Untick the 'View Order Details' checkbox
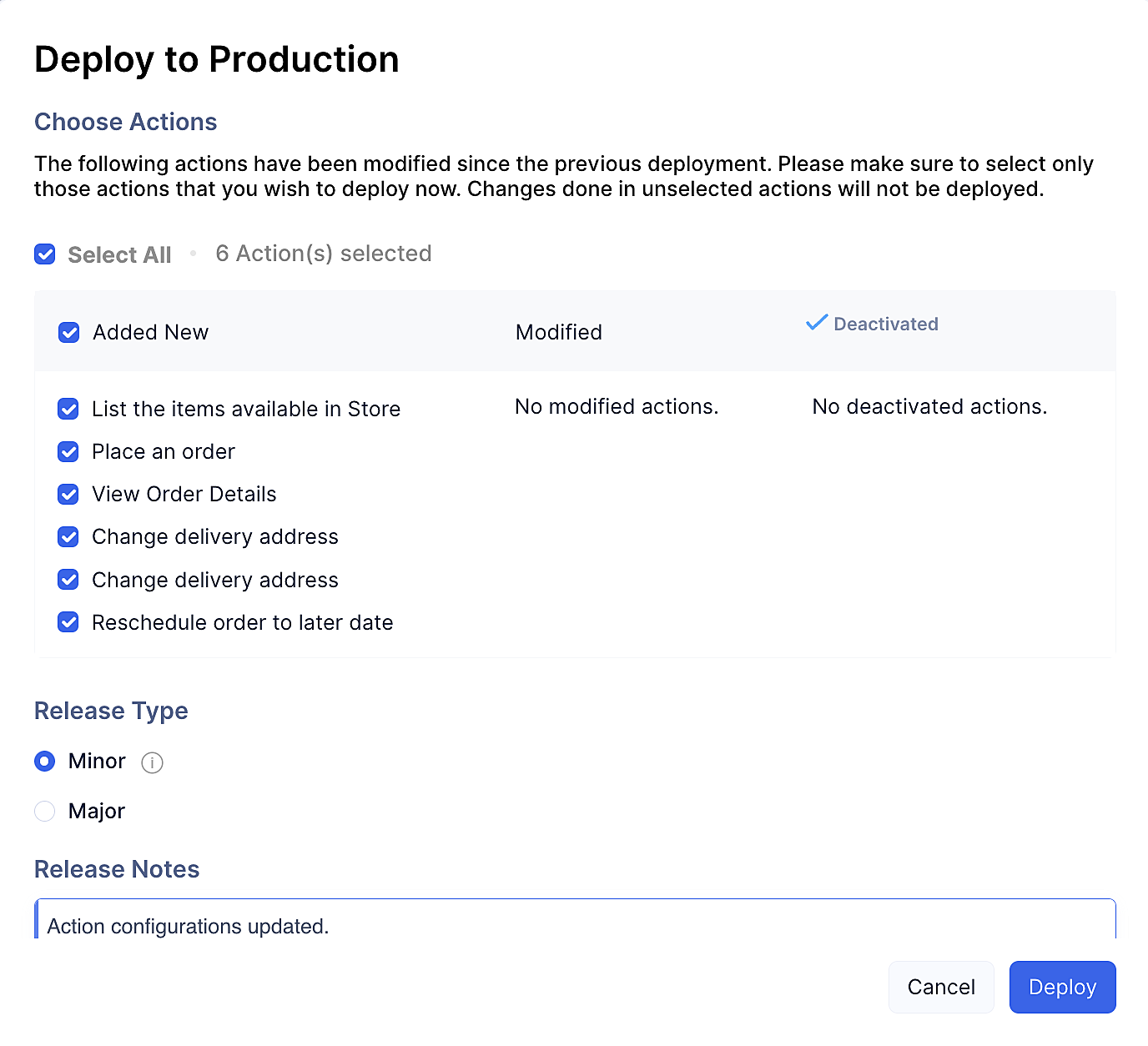The height and width of the screenshot is (1046, 1148). (68, 494)
